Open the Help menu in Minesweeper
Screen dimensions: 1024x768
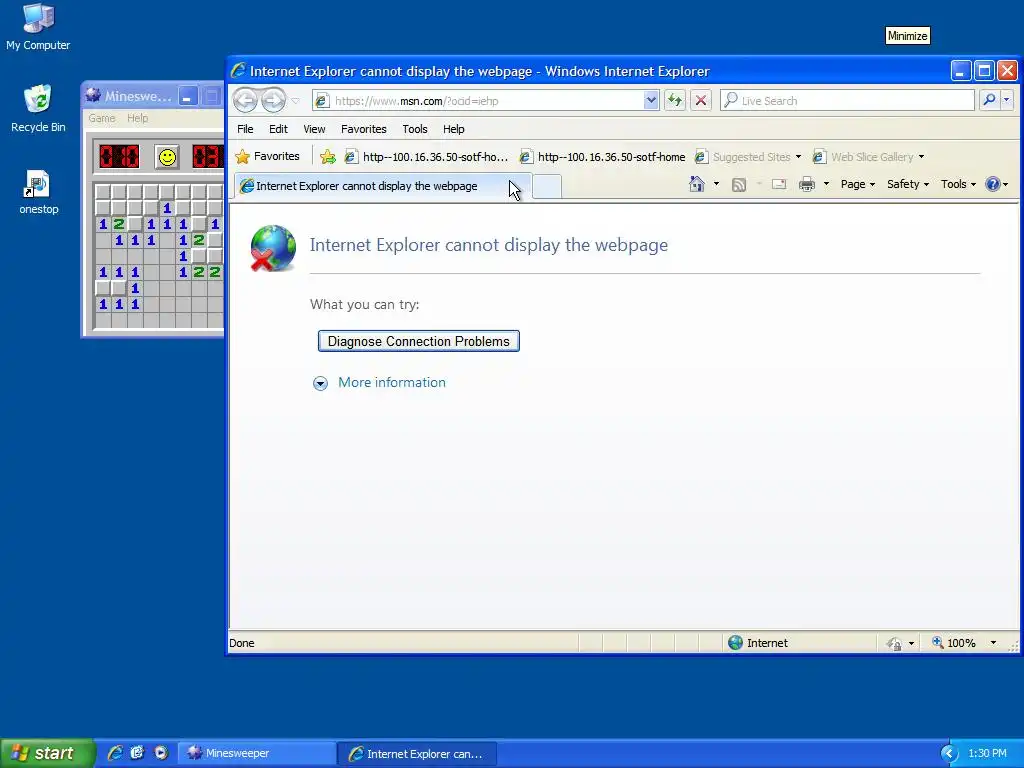click(137, 118)
